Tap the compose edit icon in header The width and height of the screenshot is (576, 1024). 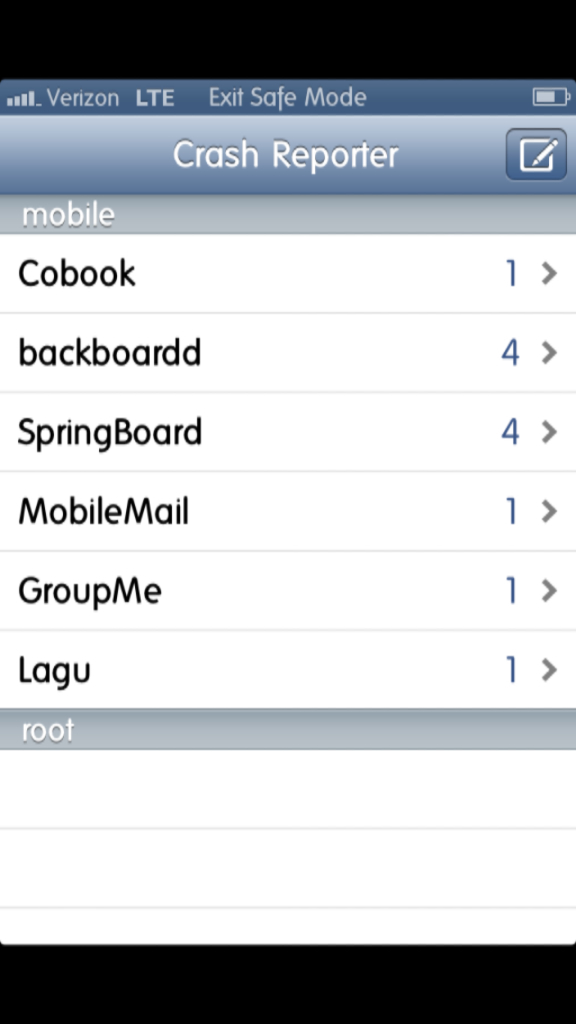click(x=536, y=155)
